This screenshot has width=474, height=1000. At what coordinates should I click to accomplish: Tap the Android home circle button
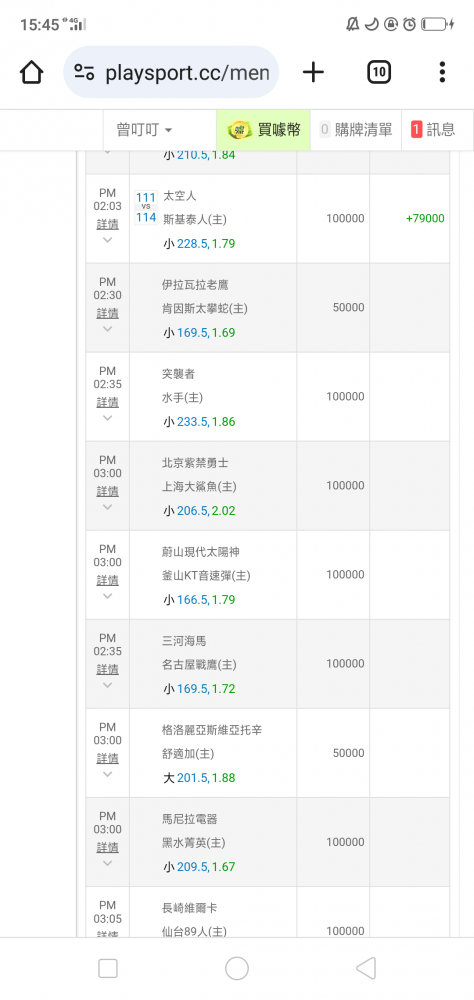237,968
